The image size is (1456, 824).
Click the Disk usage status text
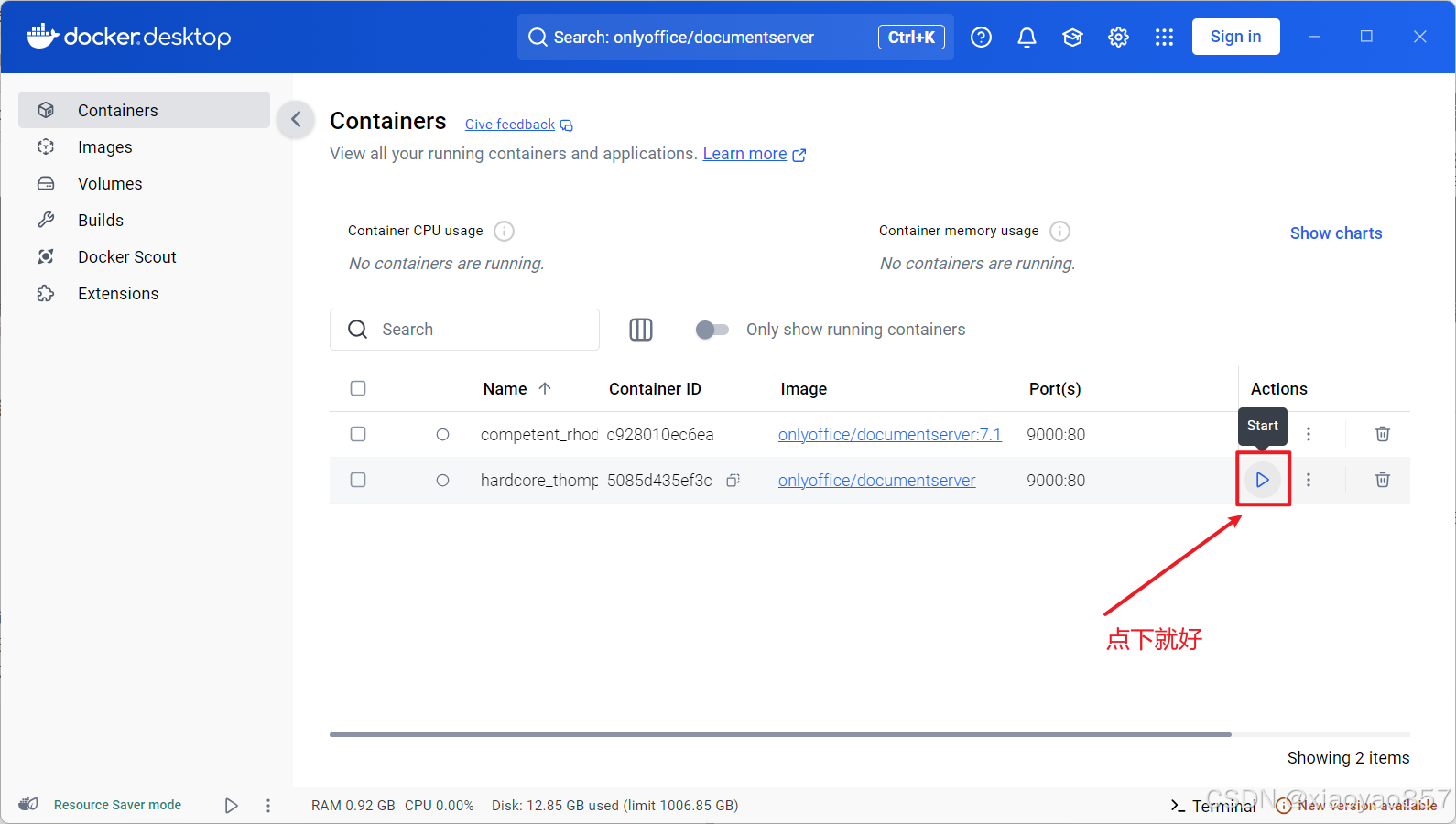(614, 806)
